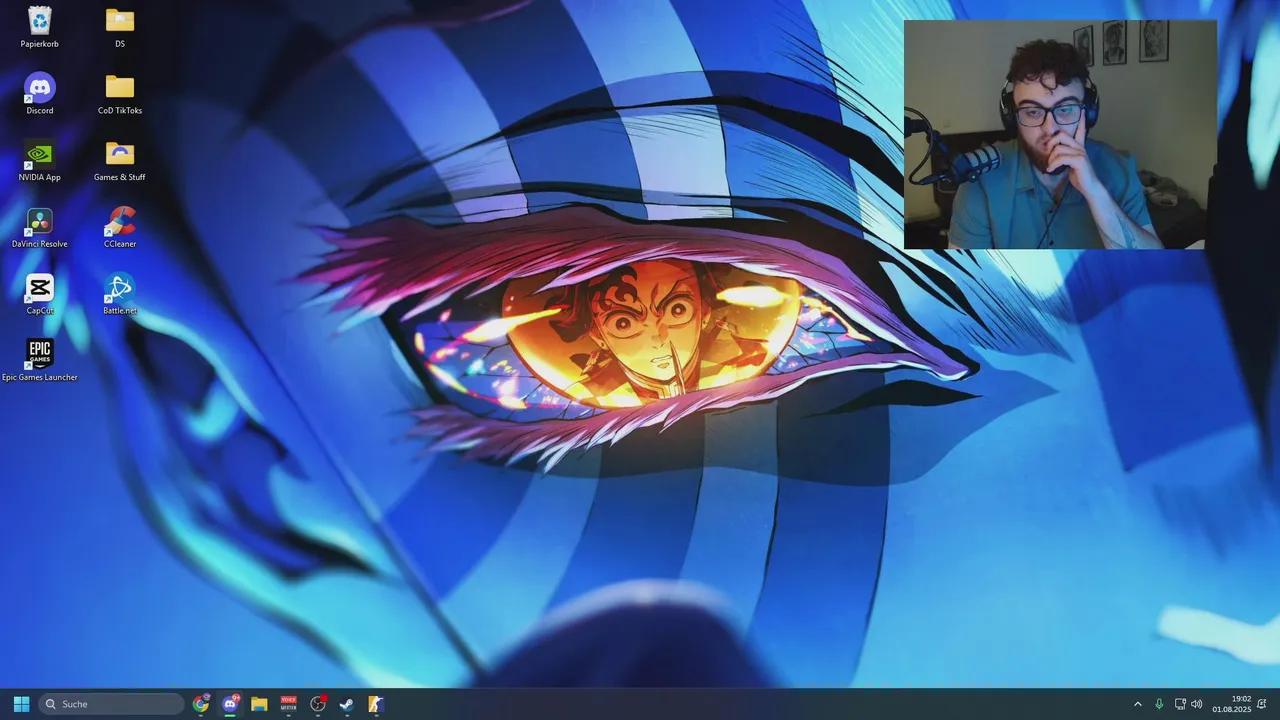Open OBS Studio from the taskbar
The height and width of the screenshot is (720, 1280).
tap(318, 704)
